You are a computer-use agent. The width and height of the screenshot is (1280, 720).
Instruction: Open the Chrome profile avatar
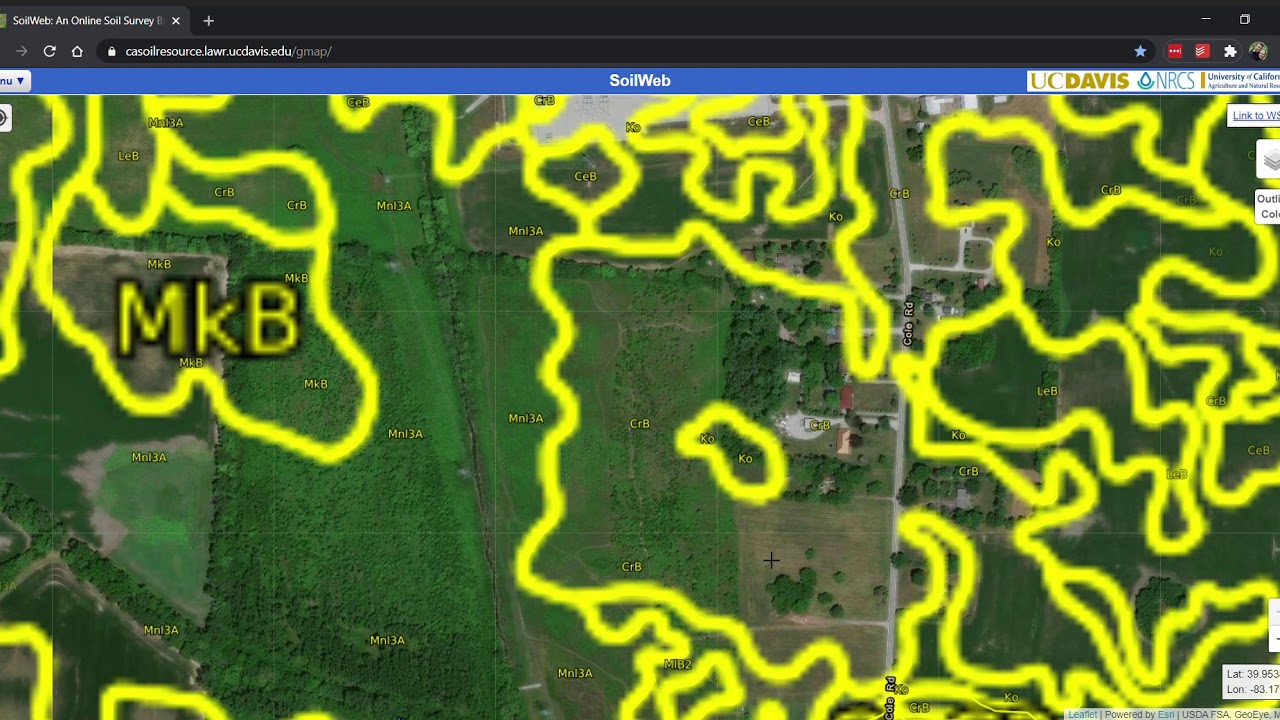[1258, 51]
